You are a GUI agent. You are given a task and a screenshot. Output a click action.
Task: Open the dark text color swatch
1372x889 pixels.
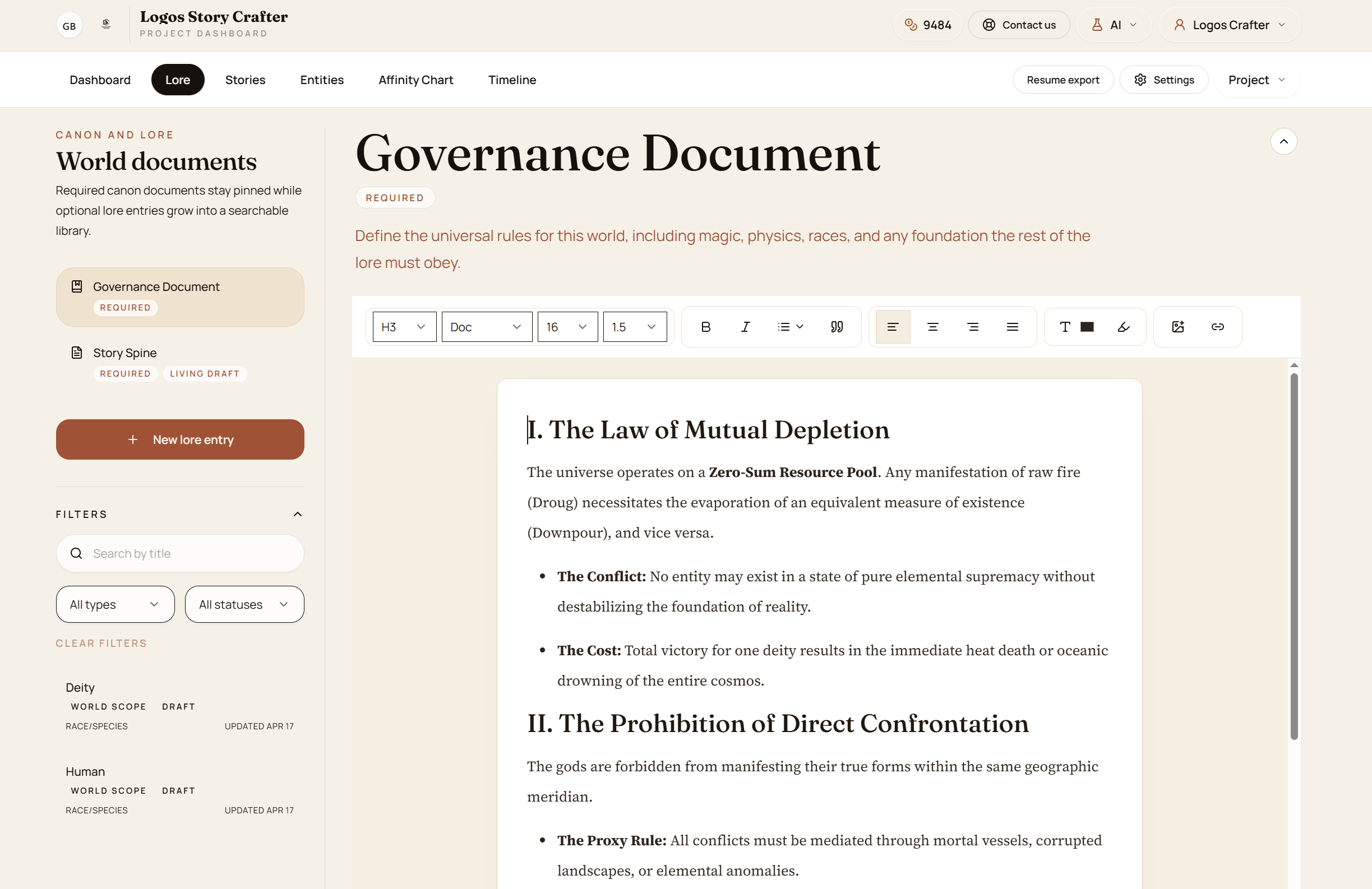1087,327
